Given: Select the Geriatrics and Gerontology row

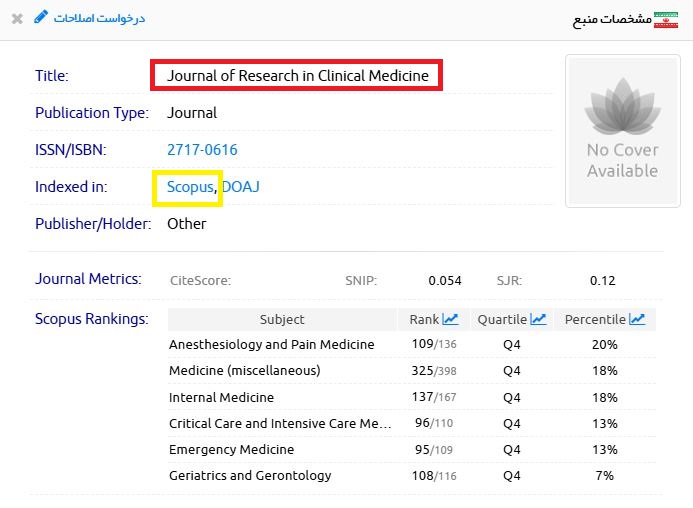Looking at the screenshot, I should click(250, 475).
